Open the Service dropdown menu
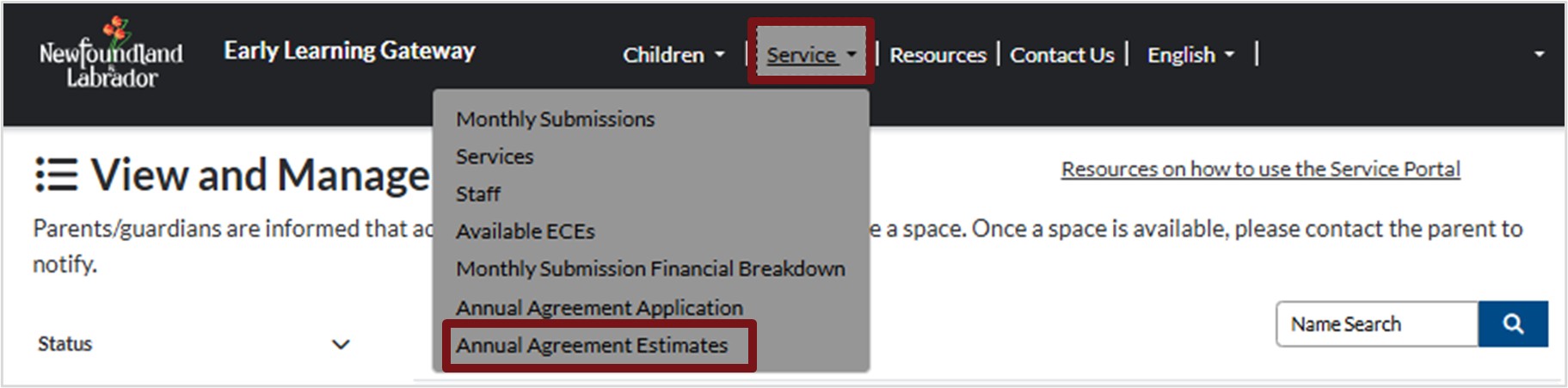This screenshot has height=388, width=1568. [x=810, y=55]
